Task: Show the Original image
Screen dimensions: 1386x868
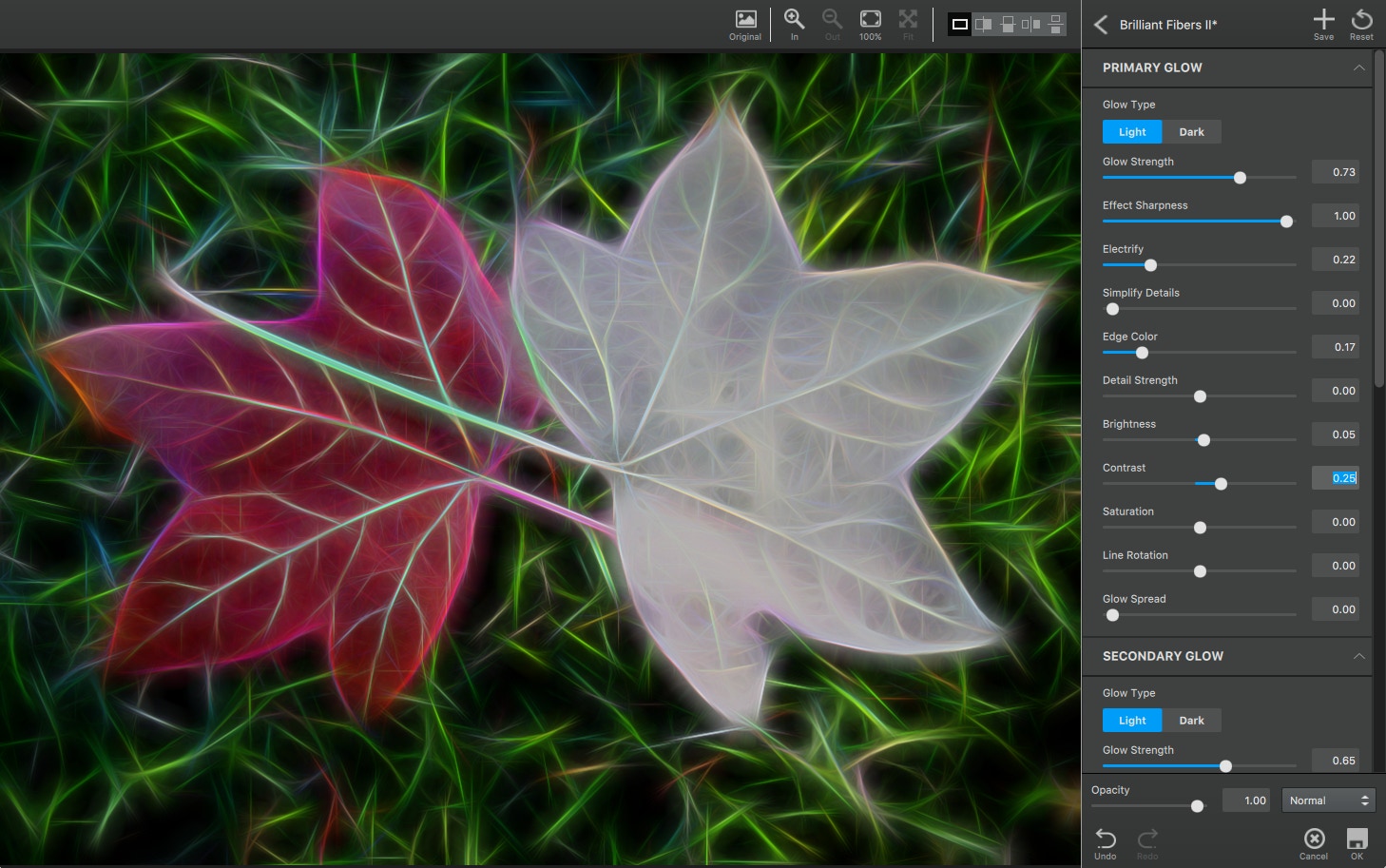Action: [x=745, y=25]
